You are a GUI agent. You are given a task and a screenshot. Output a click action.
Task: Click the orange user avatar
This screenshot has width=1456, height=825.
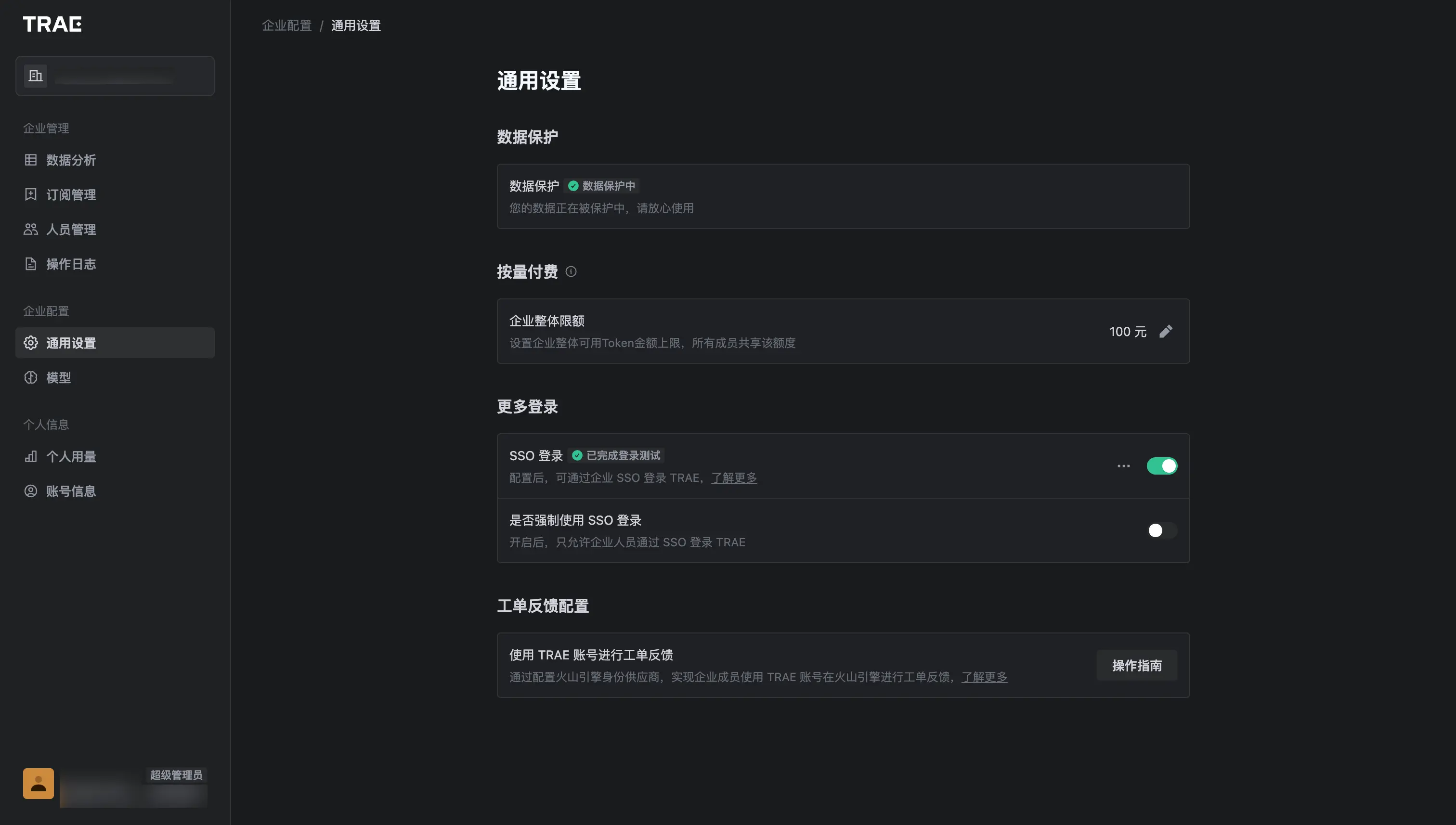click(39, 783)
